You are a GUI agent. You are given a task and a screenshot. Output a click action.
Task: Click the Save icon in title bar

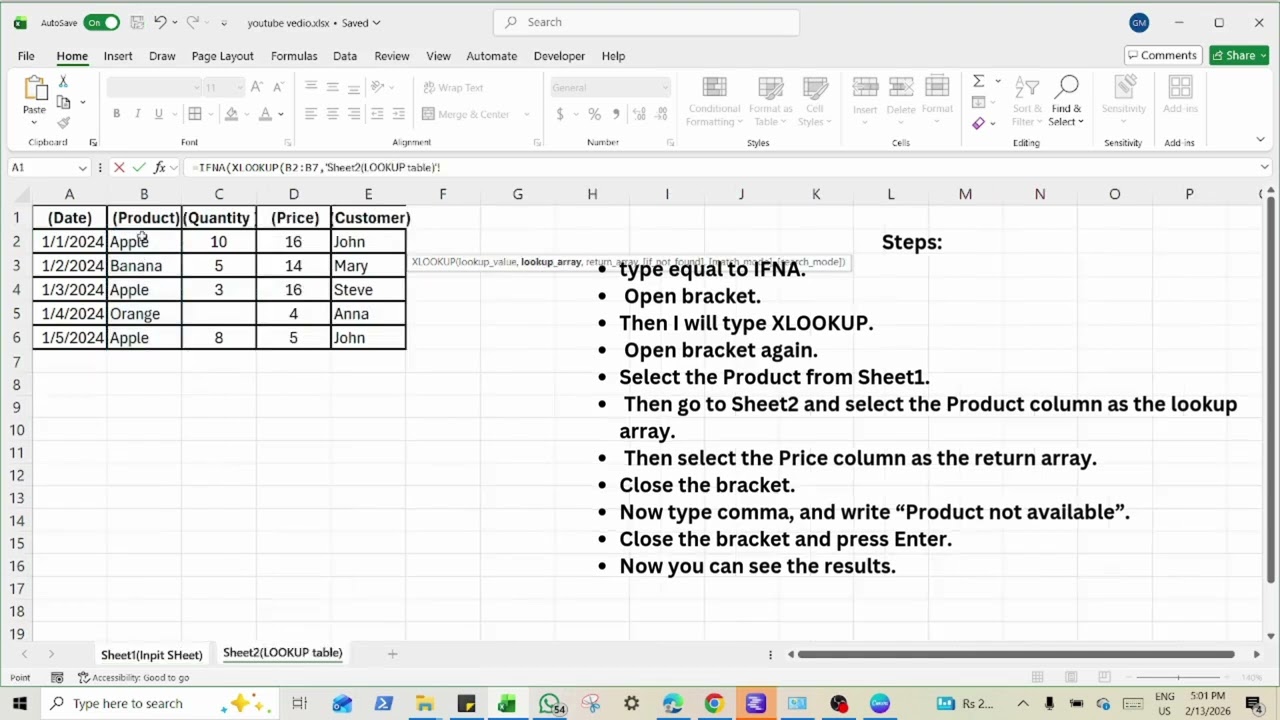138,22
